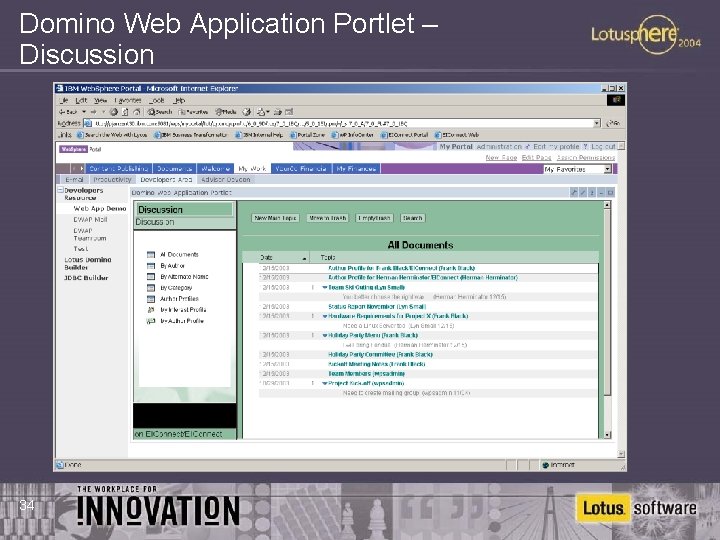
Task: Click the Assign Permissions link
Action: pos(586,158)
